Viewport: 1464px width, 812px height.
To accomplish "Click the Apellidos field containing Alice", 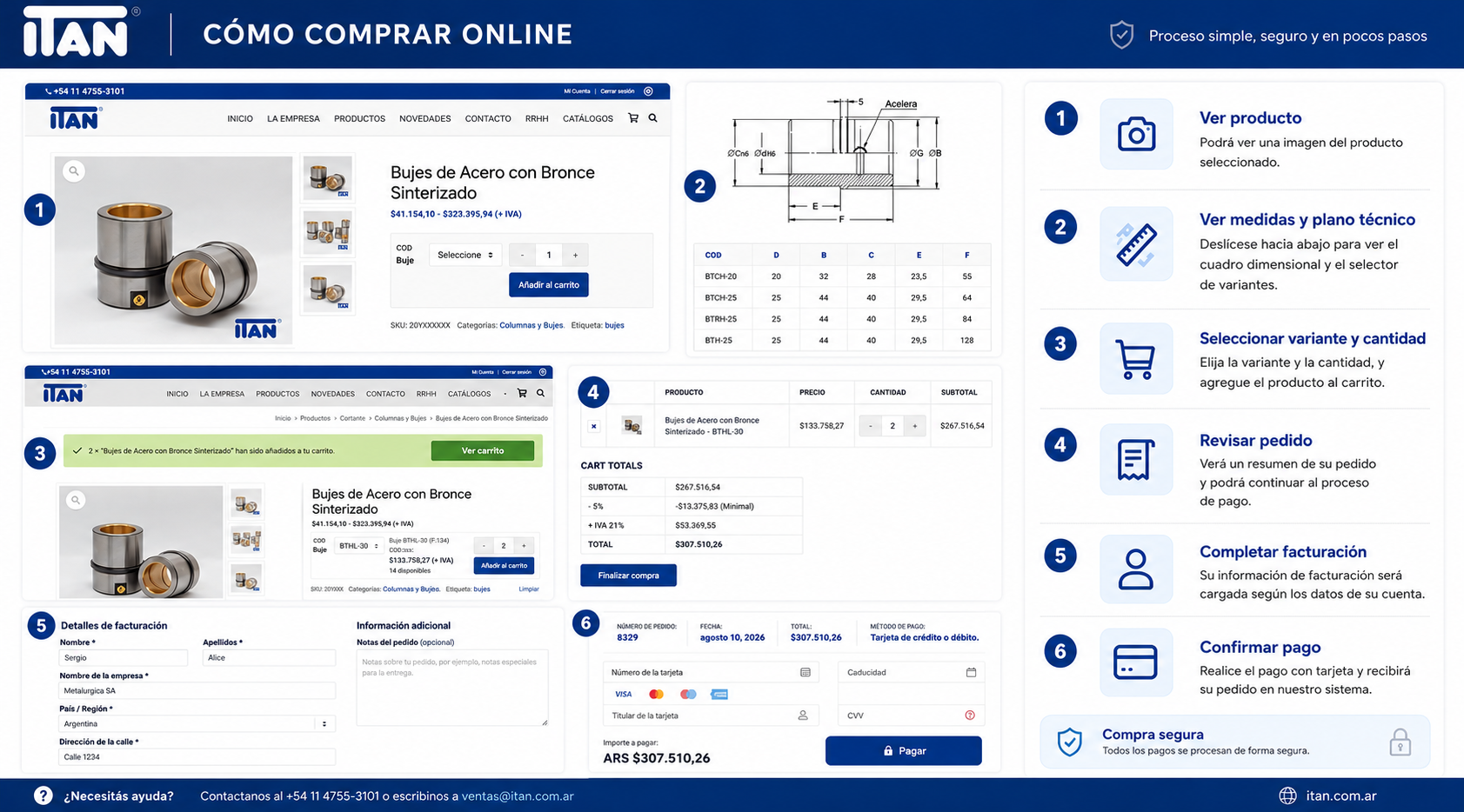I will (x=269, y=658).
